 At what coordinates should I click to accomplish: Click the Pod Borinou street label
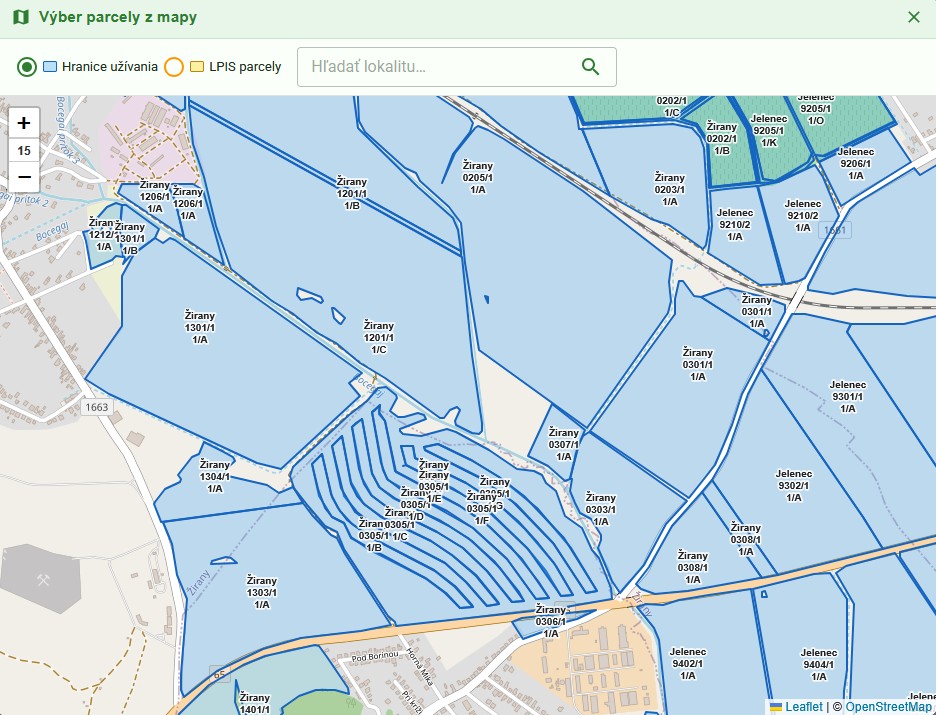[374, 657]
